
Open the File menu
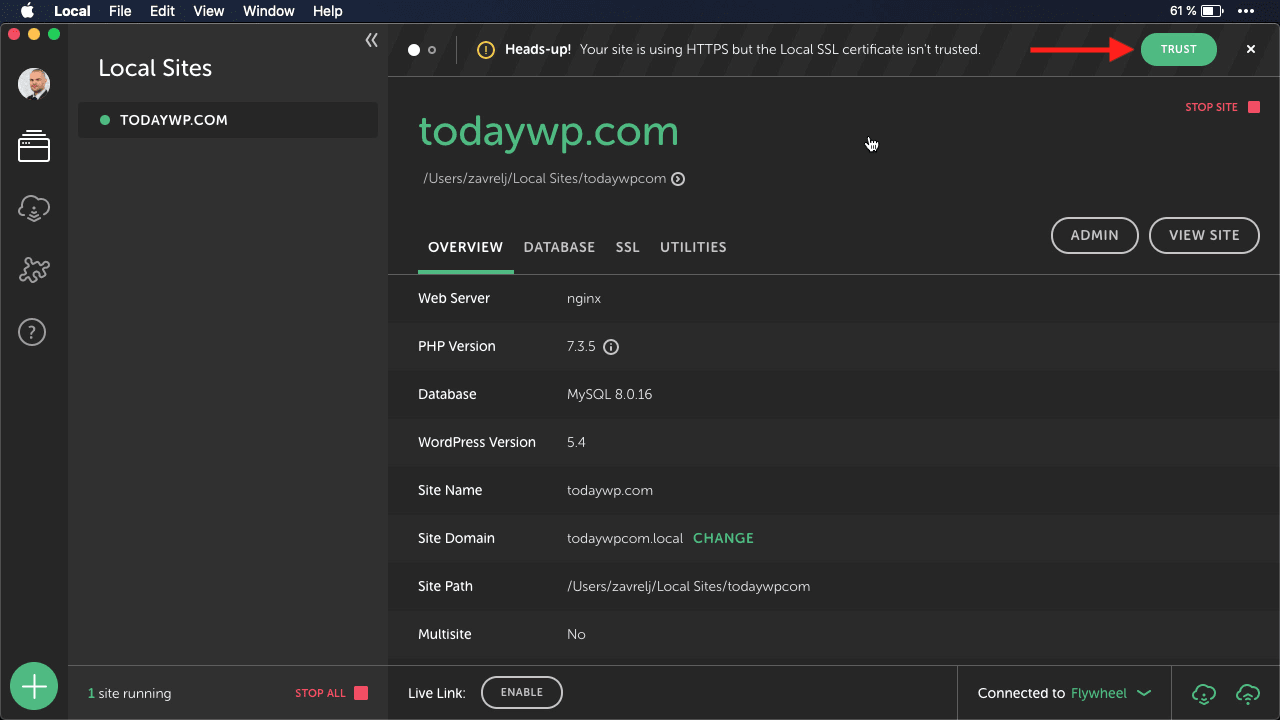120,11
